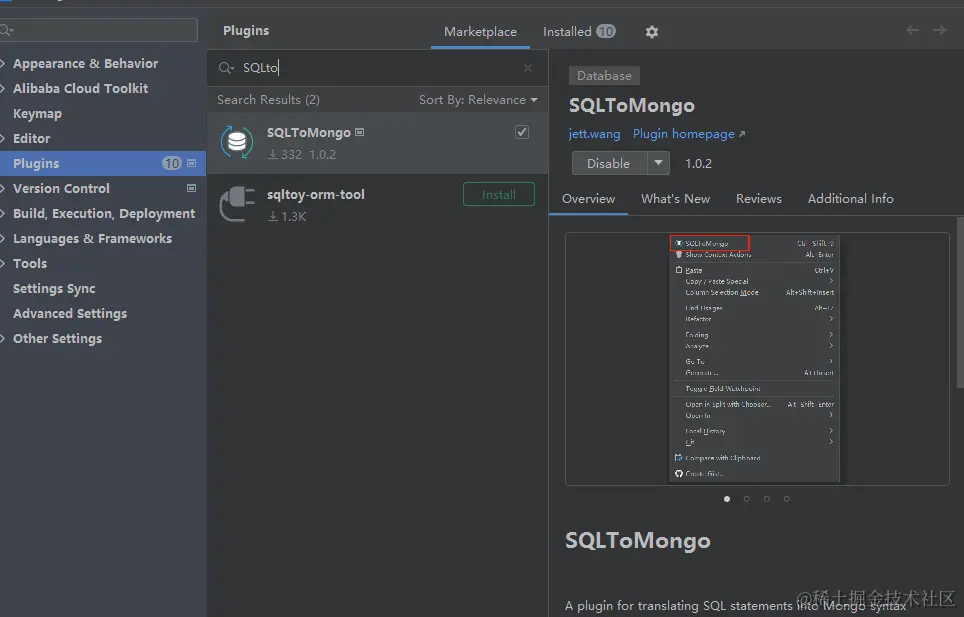The width and height of the screenshot is (964, 617).
Task: Click the back navigation arrow
Action: (x=912, y=30)
